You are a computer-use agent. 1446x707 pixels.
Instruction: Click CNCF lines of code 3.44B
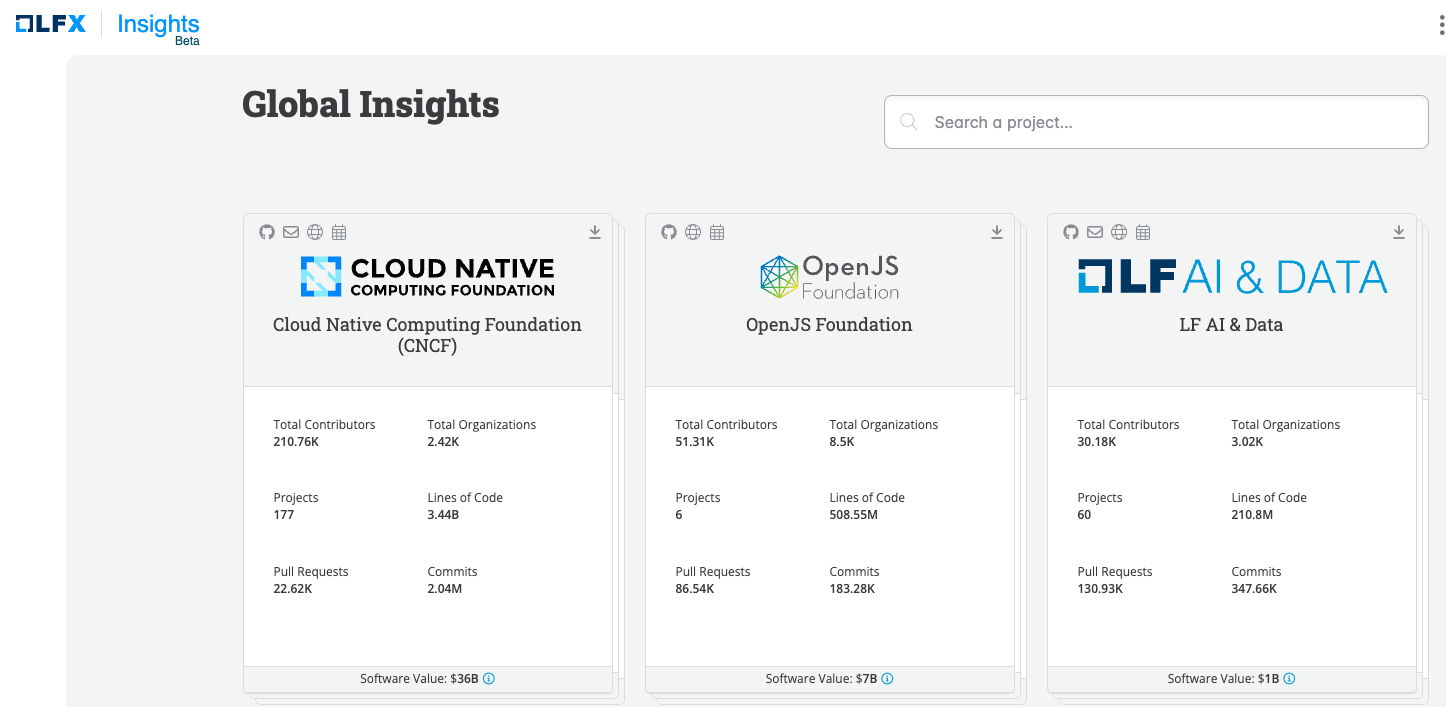pyautogui.click(x=444, y=515)
